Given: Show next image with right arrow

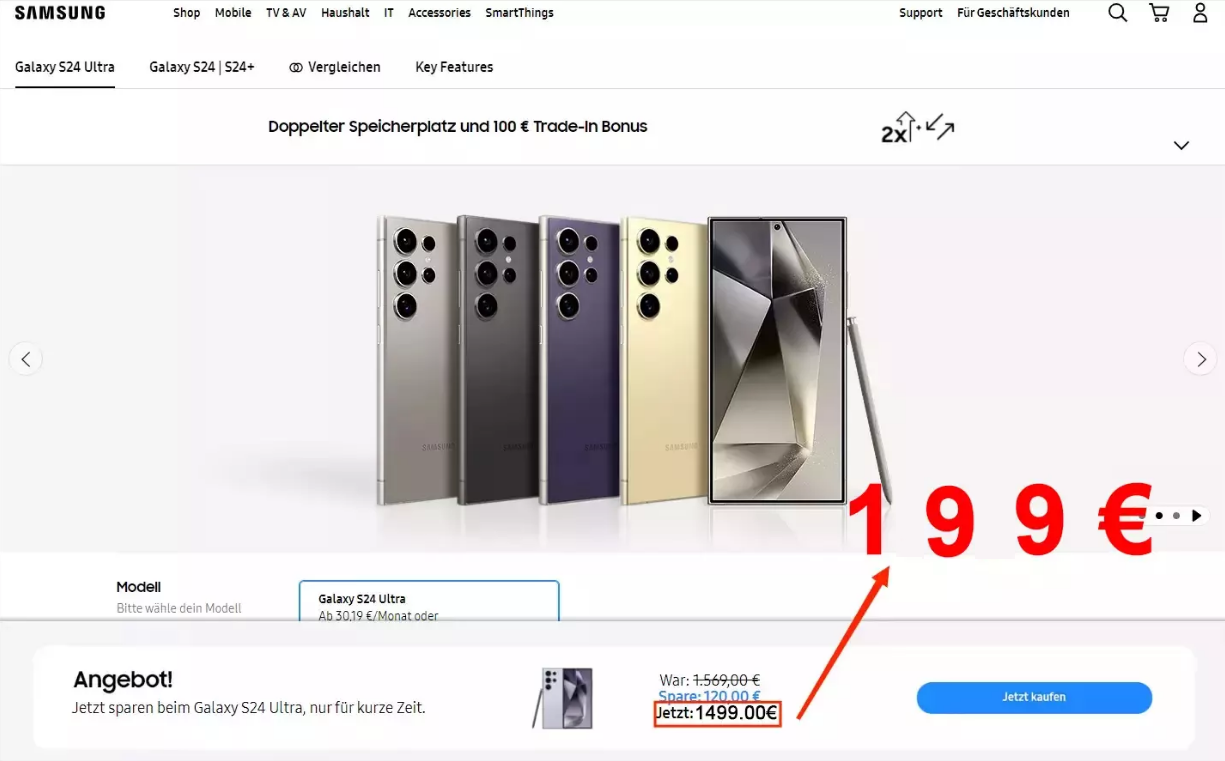Looking at the screenshot, I should pos(1200,358).
